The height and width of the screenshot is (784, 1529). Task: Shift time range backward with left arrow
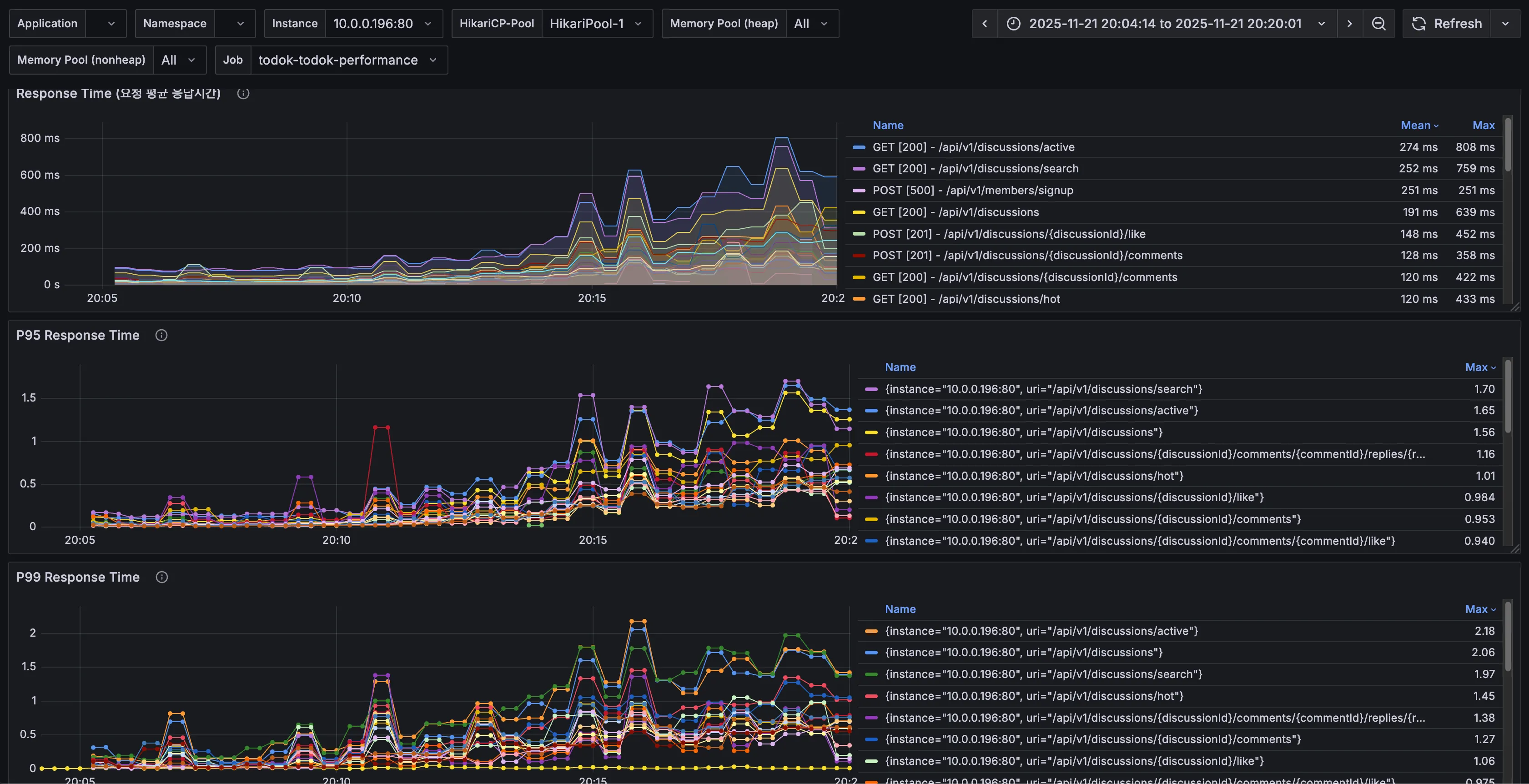[x=985, y=24]
